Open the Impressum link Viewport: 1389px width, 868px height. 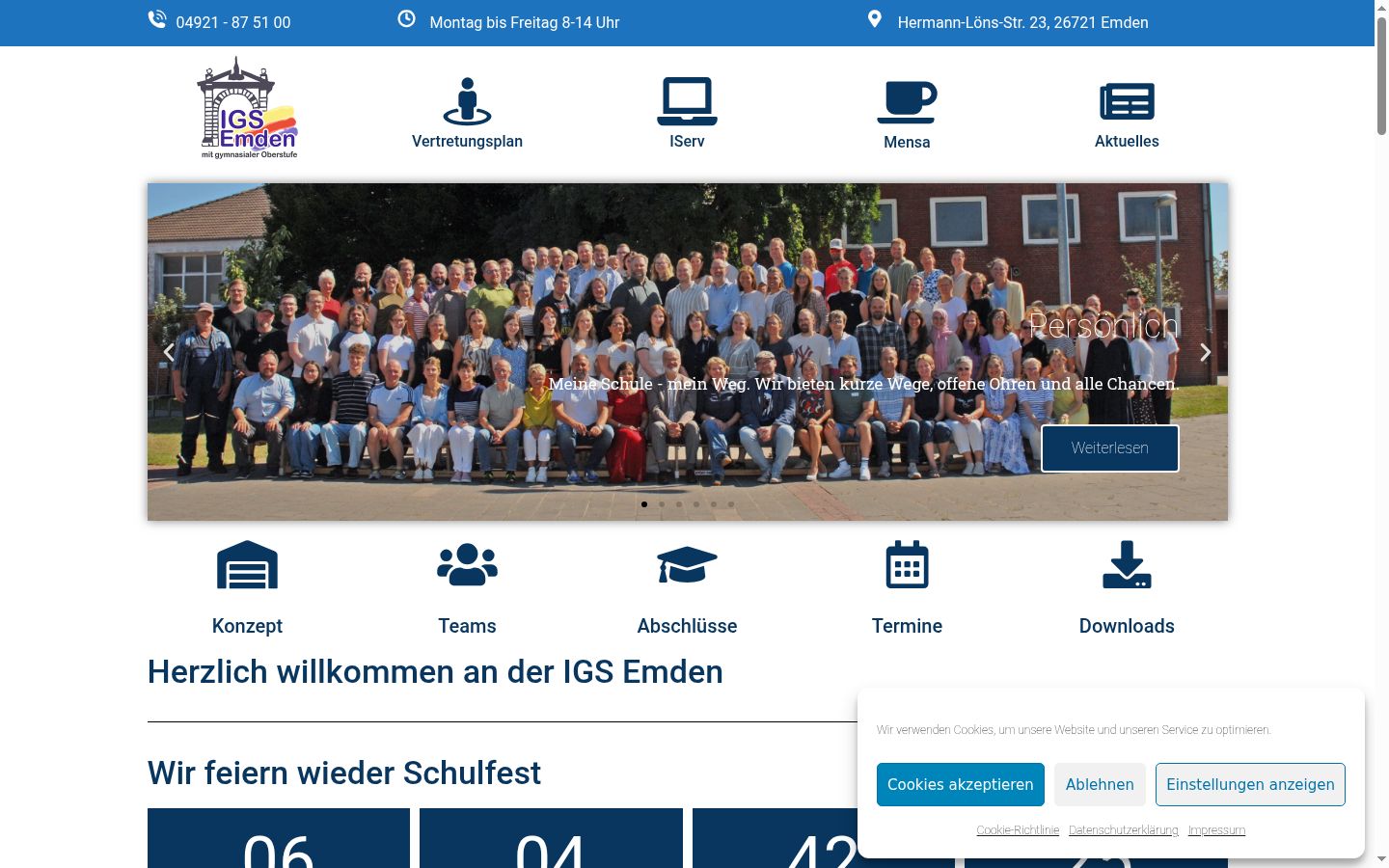(1216, 830)
